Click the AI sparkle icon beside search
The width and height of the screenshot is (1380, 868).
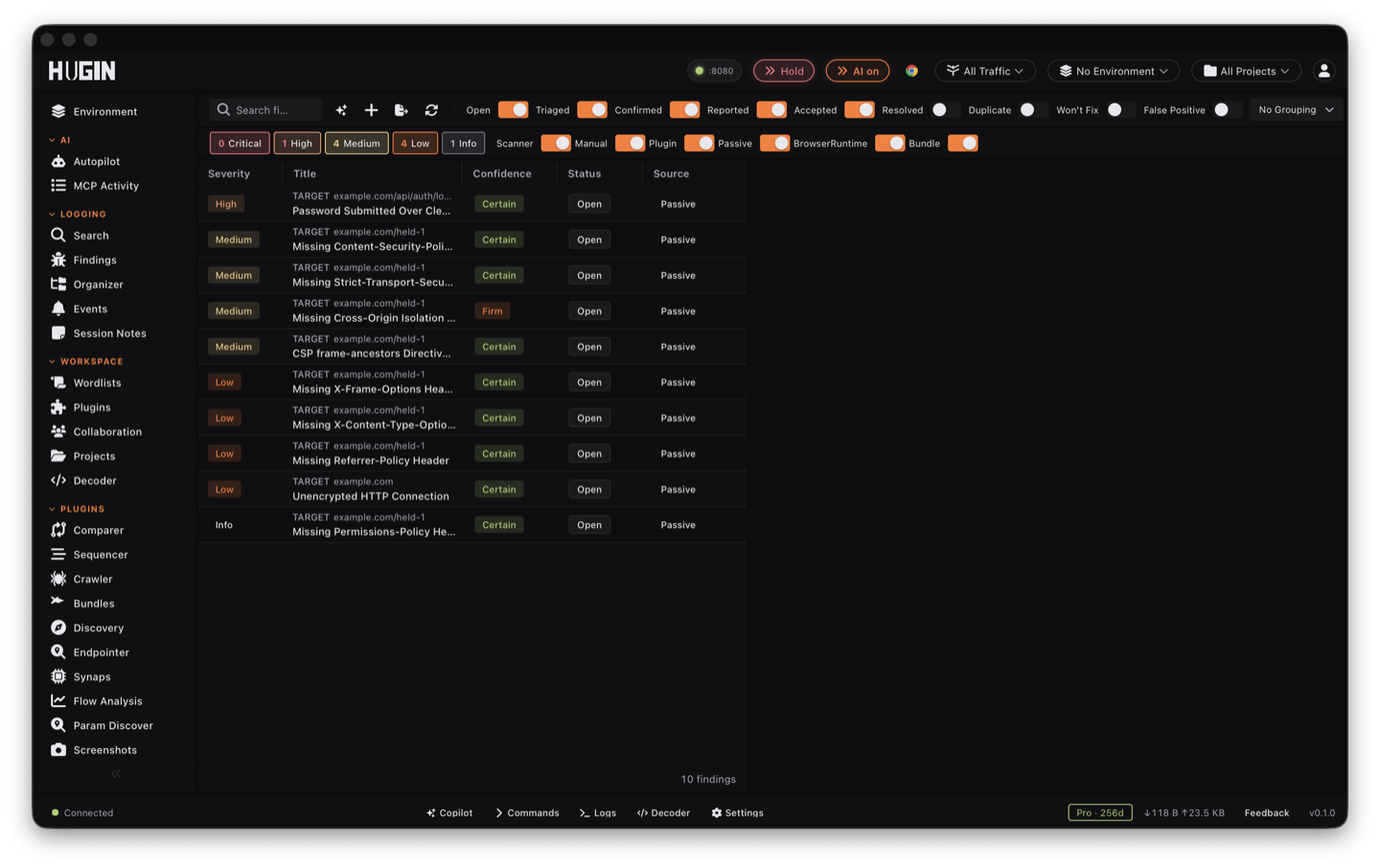click(341, 110)
